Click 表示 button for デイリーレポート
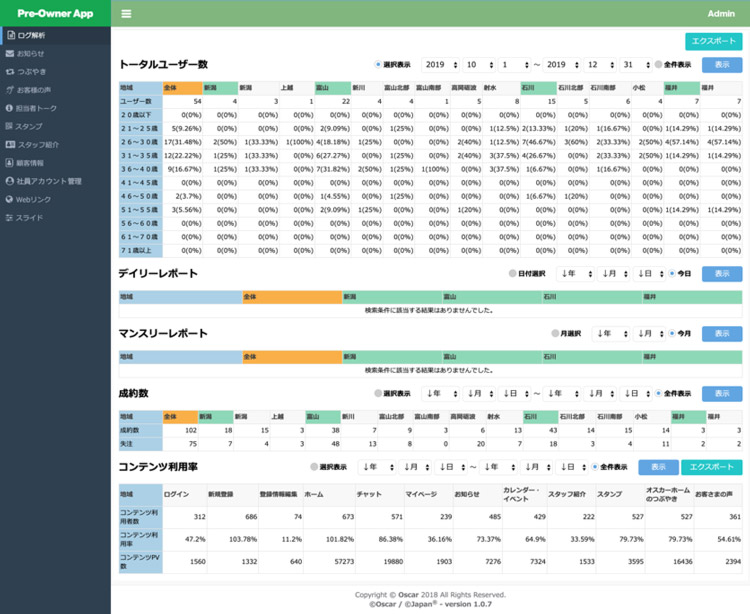Viewport: 750px width, 614px height. pos(722,274)
